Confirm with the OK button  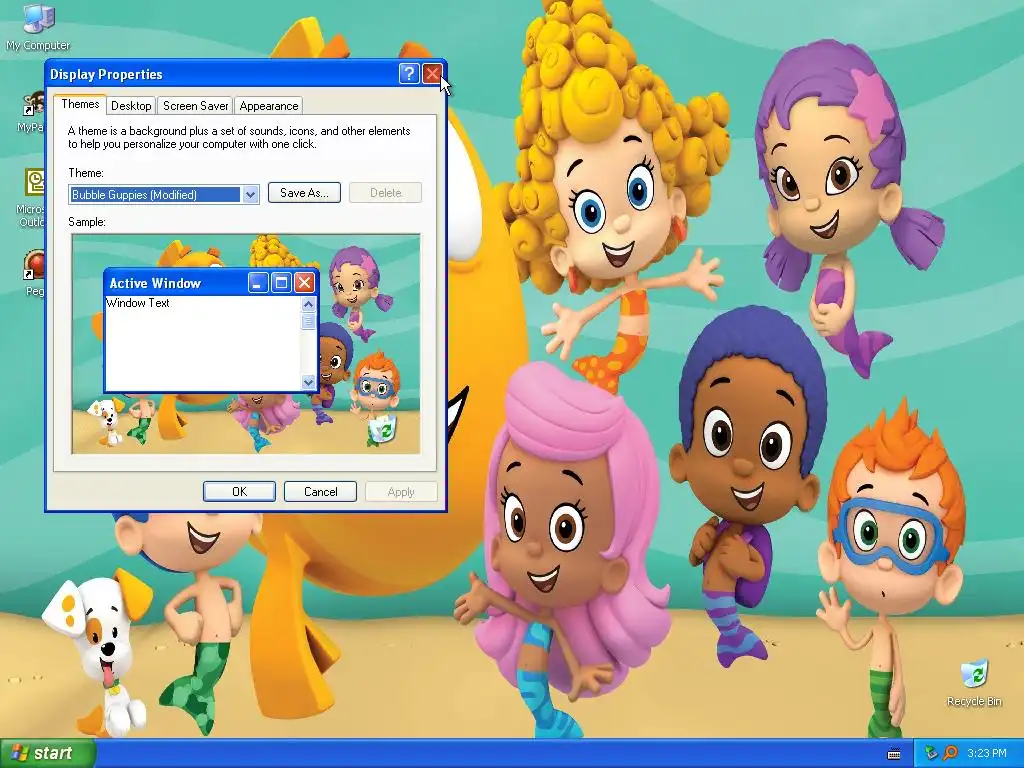(x=239, y=492)
